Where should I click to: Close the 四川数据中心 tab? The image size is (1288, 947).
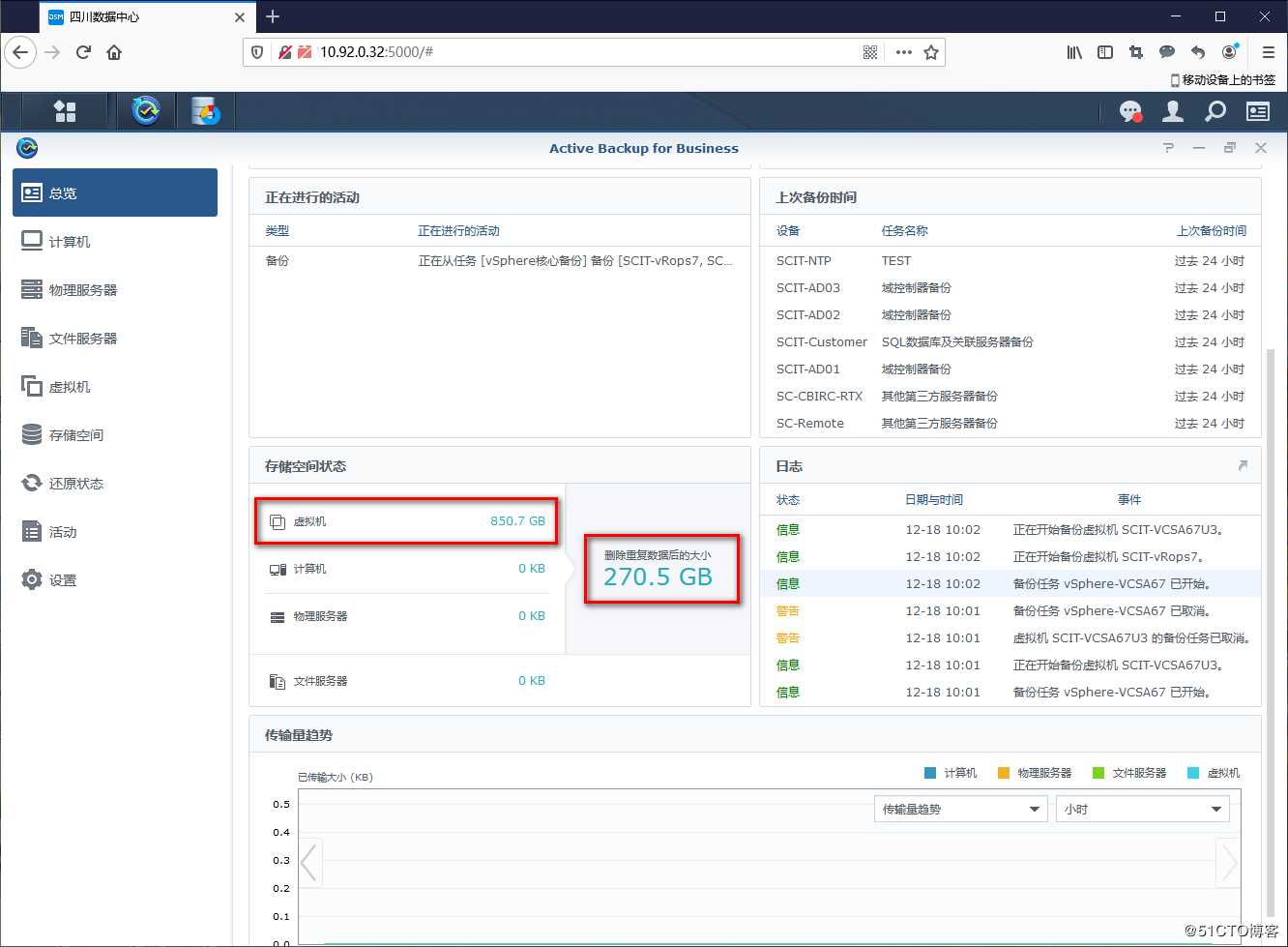pos(241,17)
